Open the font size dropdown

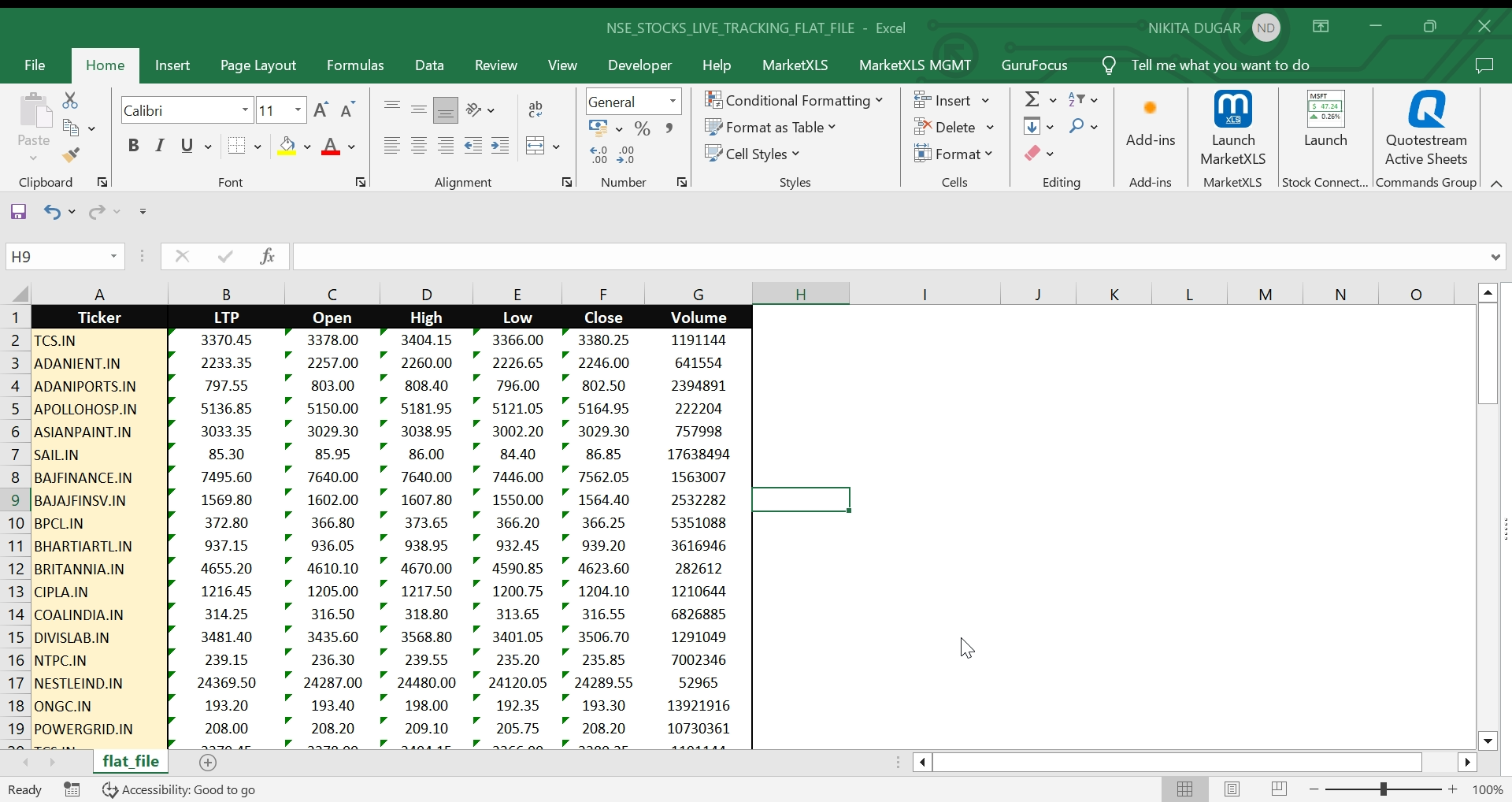tap(298, 110)
